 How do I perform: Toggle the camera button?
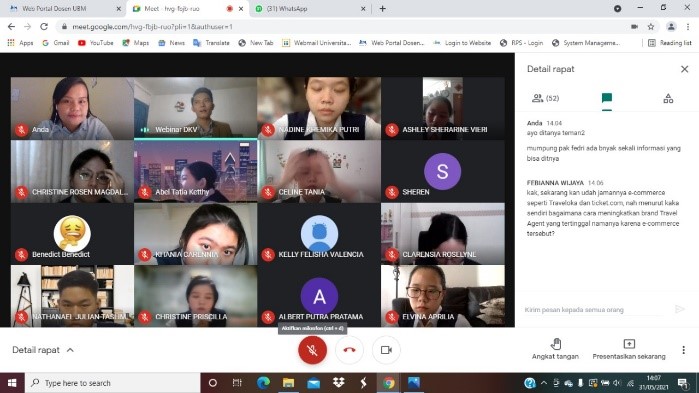(386, 350)
